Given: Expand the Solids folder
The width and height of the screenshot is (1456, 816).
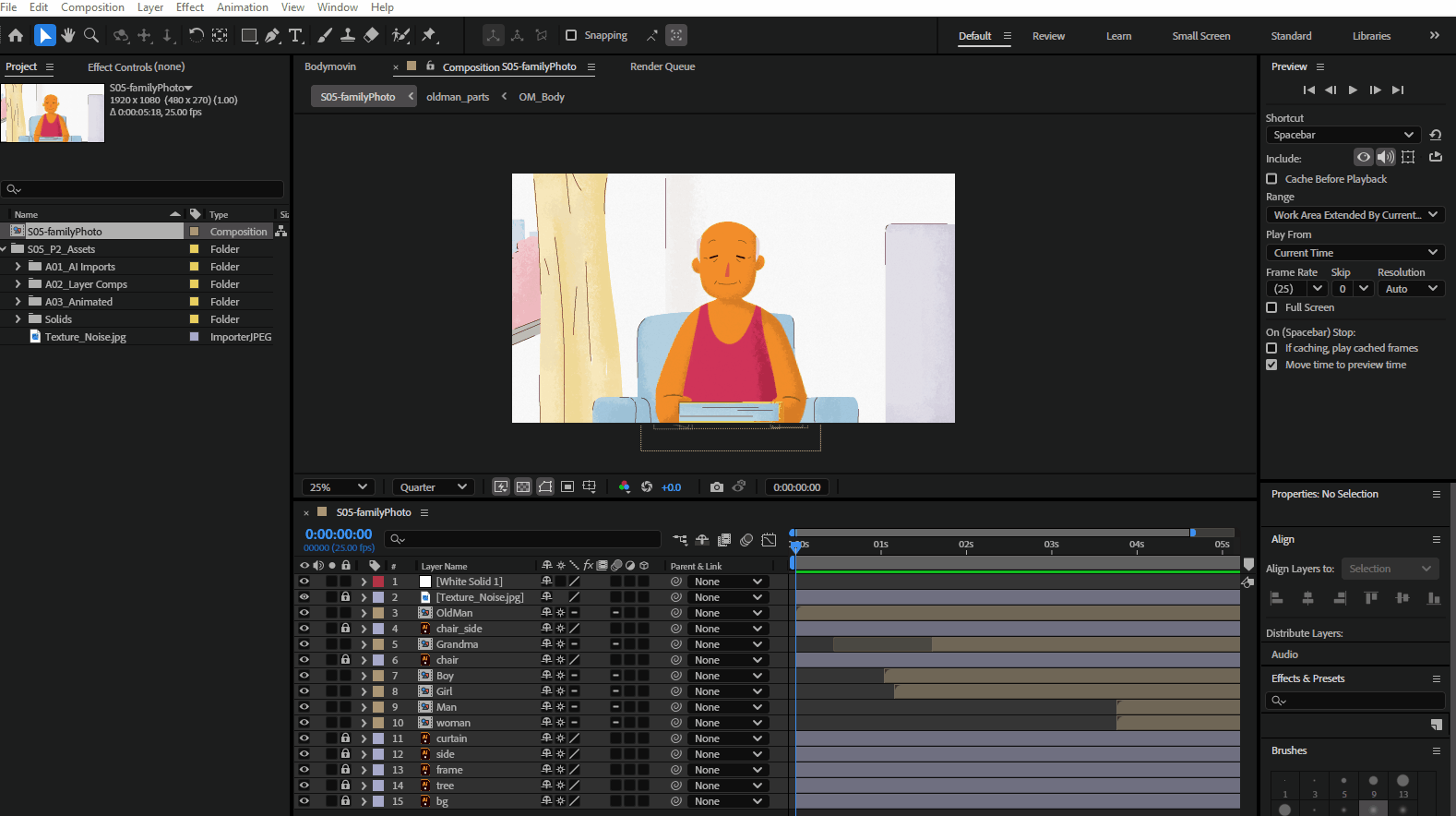Looking at the screenshot, I should (x=18, y=319).
